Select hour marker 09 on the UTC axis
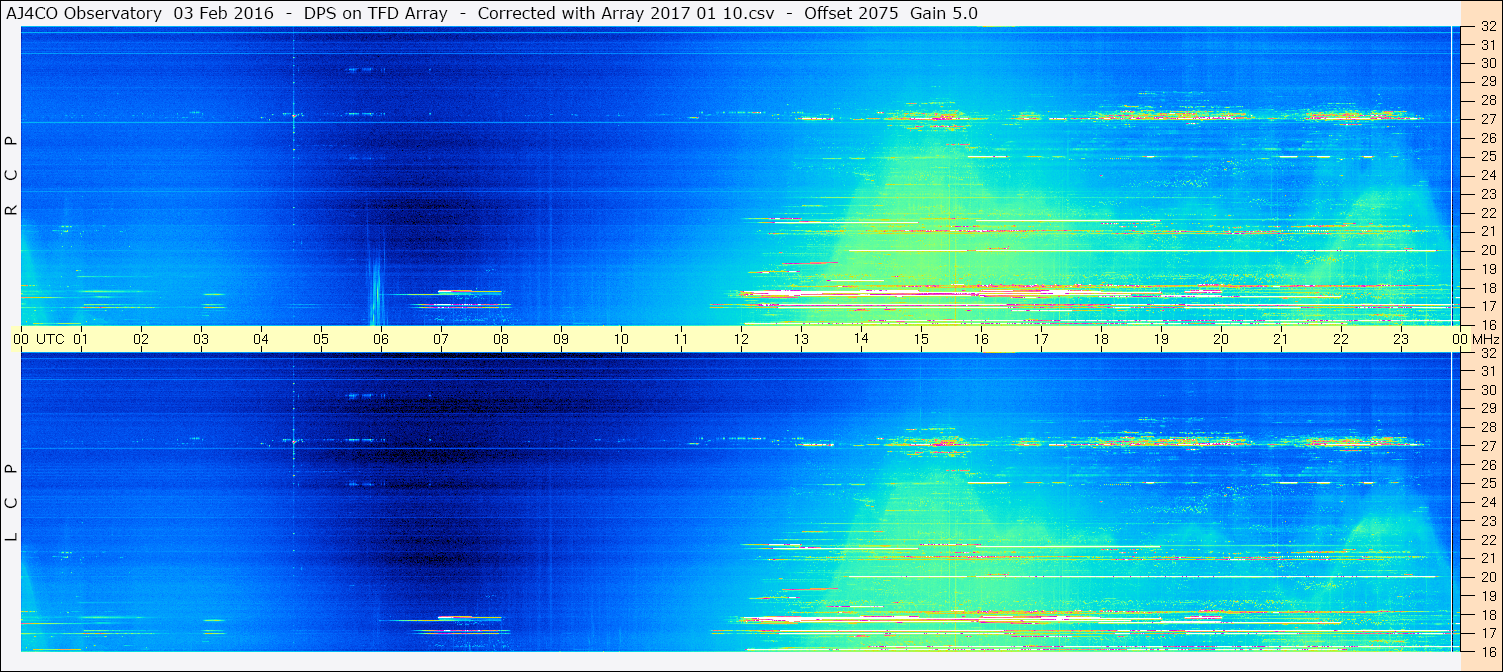The width and height of the screenshot is (1503, 672). point(561,339)
